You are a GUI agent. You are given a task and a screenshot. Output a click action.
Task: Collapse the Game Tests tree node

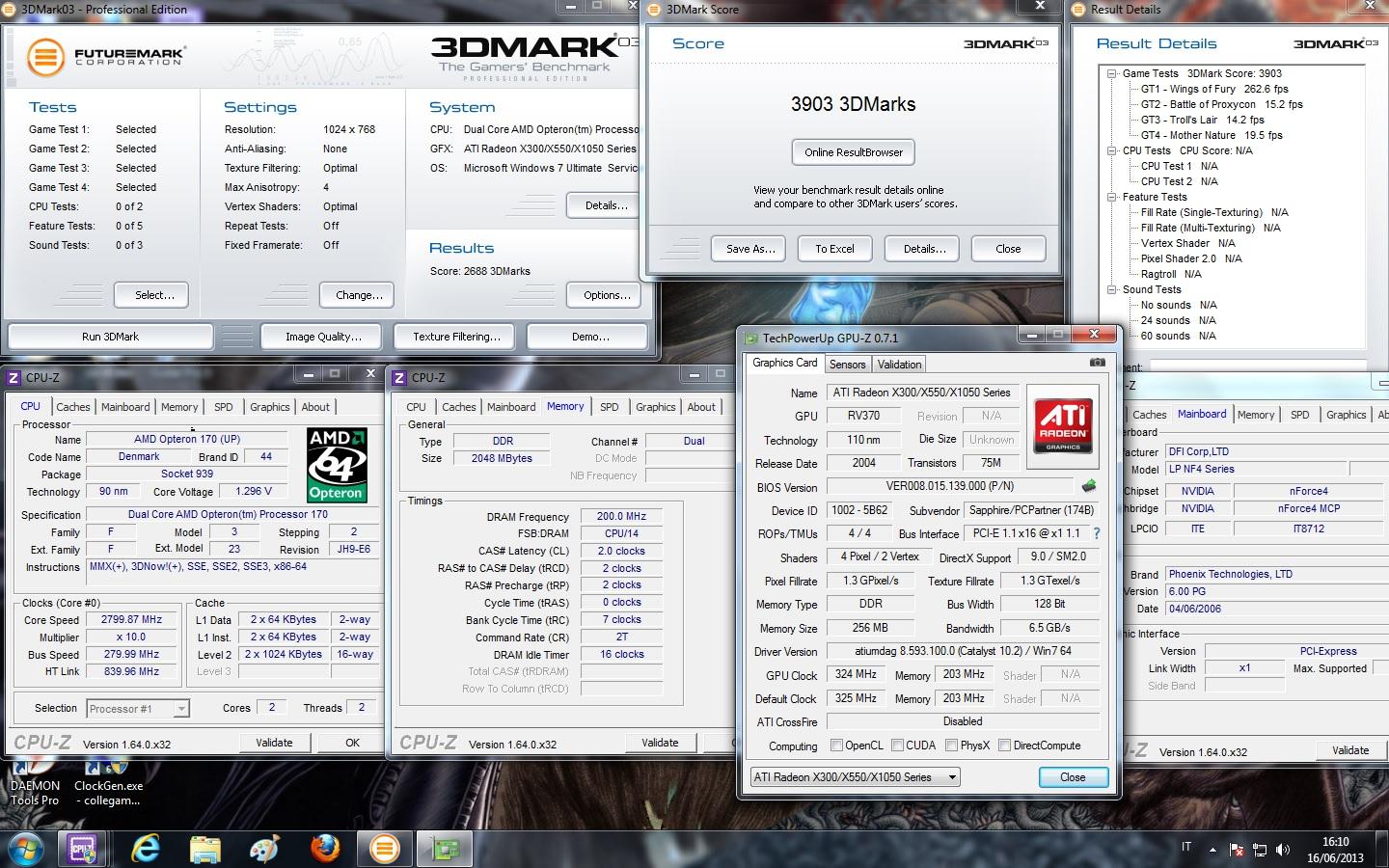[x=1112, y=73]
